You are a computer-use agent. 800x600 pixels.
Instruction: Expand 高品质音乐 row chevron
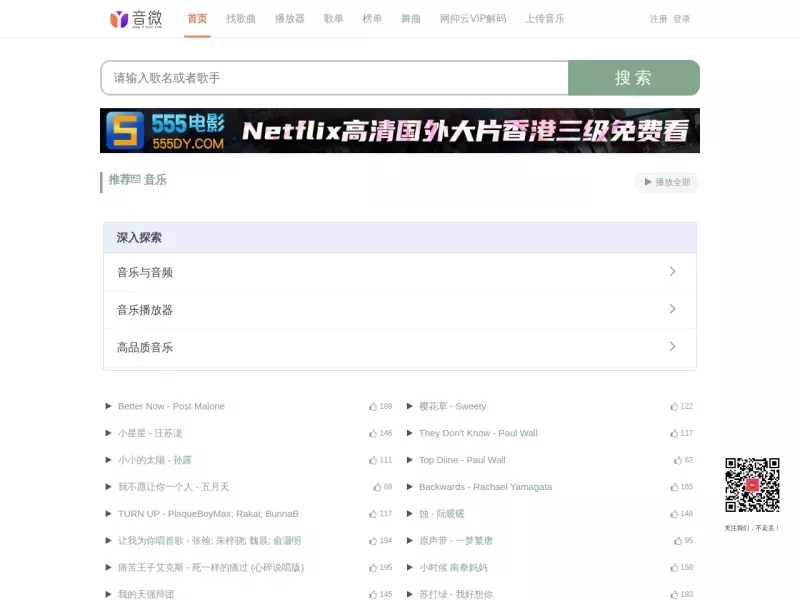point(672,346)
